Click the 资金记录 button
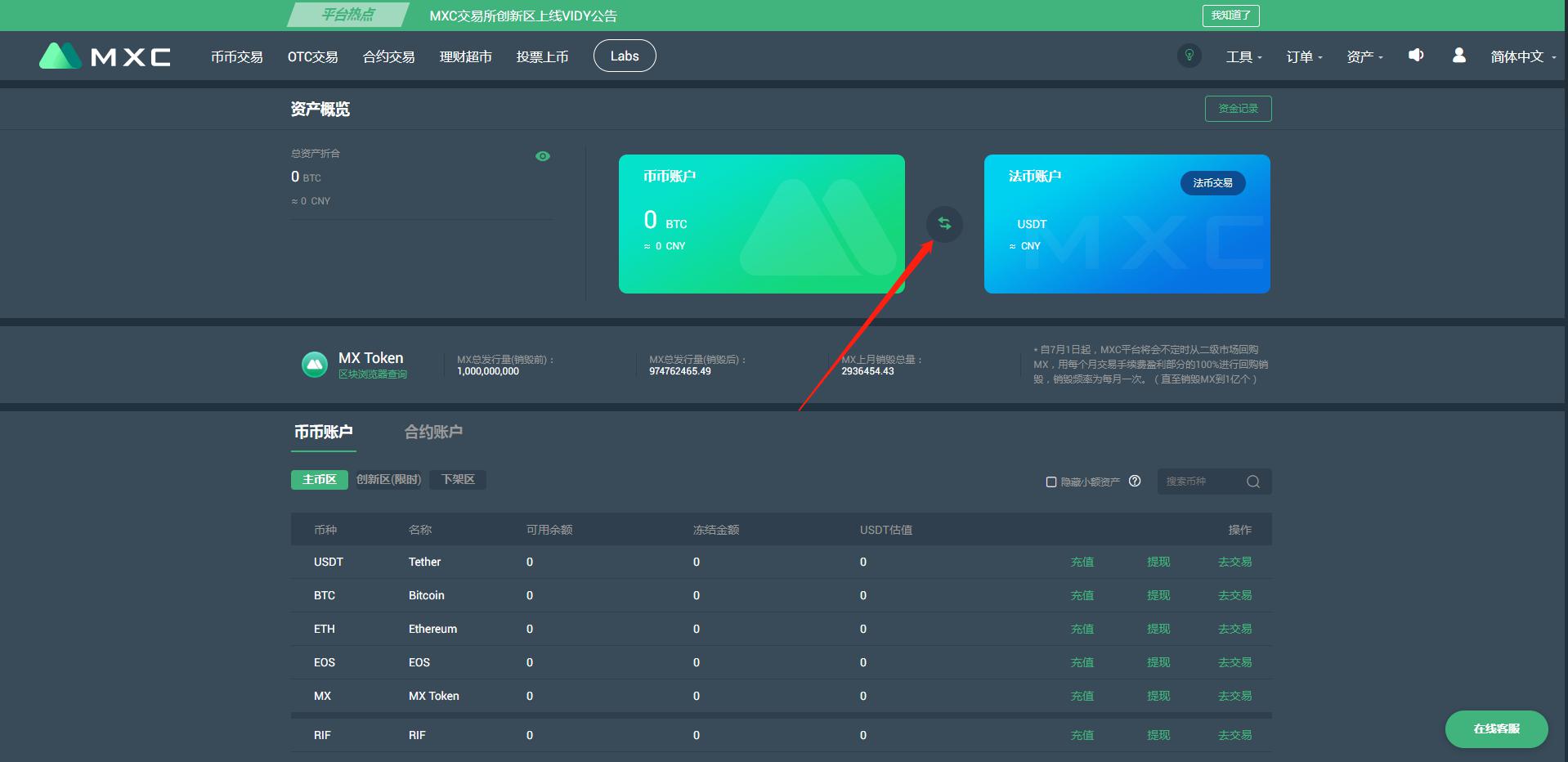Viewport: 1568px width, 762px height. [x=1239, y=109]
